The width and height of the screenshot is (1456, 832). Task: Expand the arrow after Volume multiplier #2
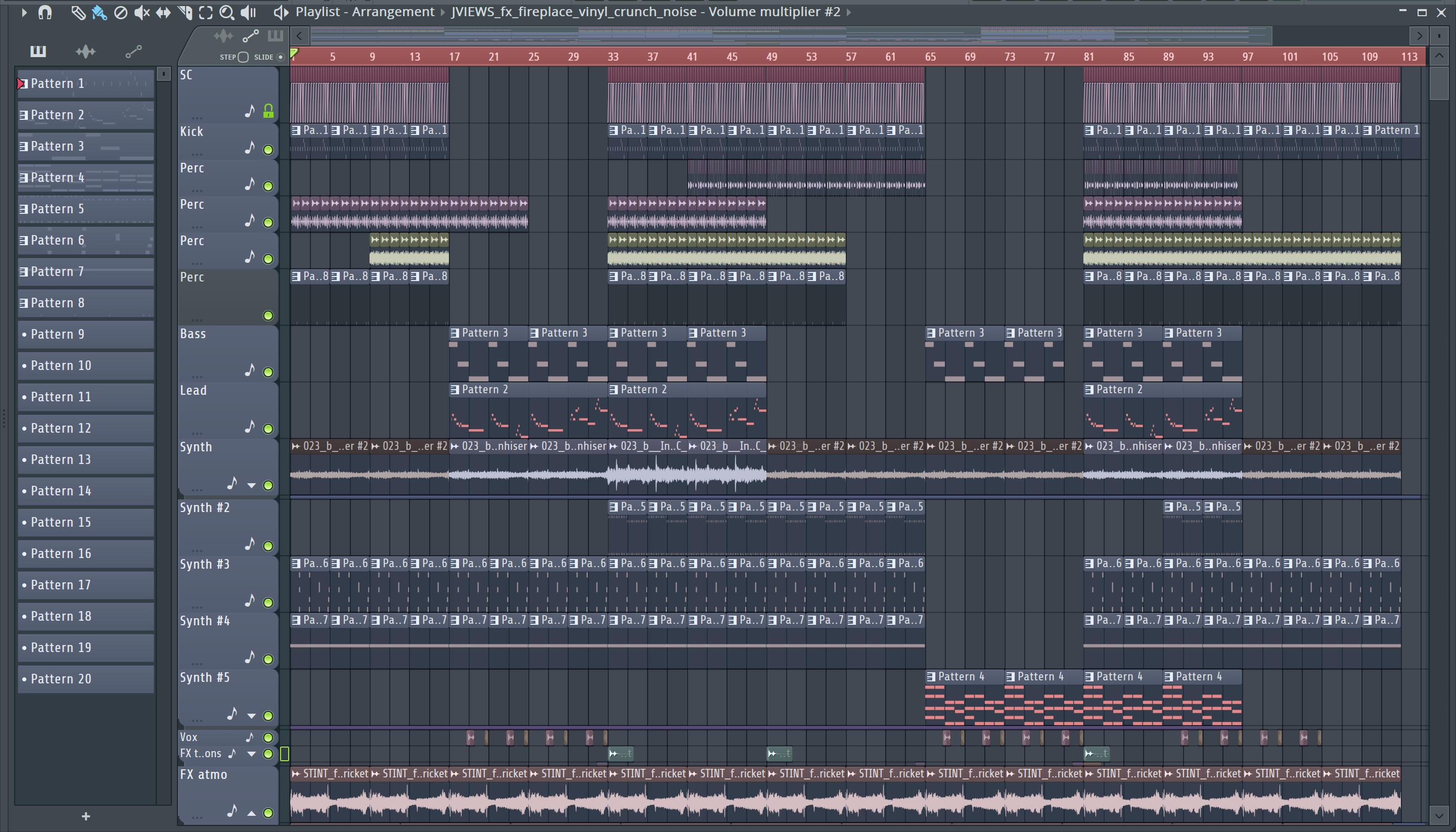click(x=849, y=12)
